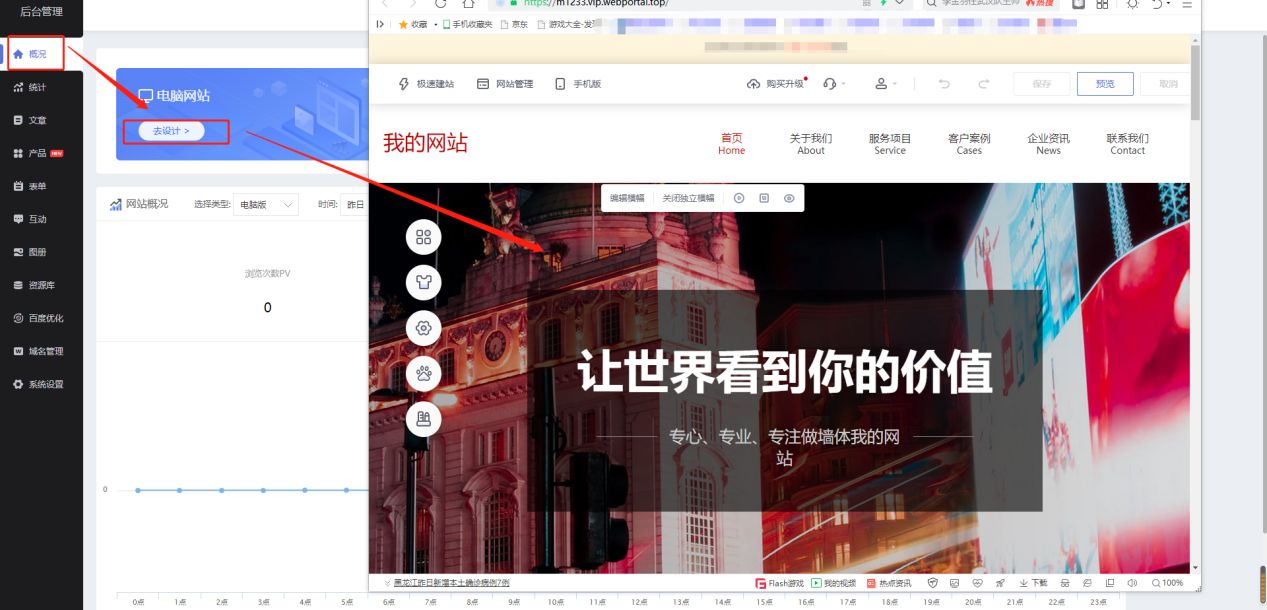Click the 100% zoom control
Screen dimensions: 1267x610
click(1168, 583)
